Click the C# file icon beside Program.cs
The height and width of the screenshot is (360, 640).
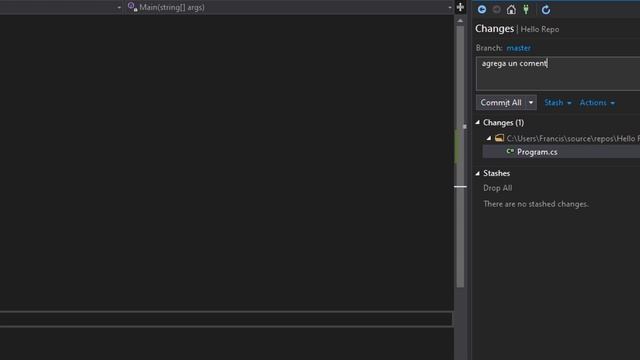click(510, 151)
